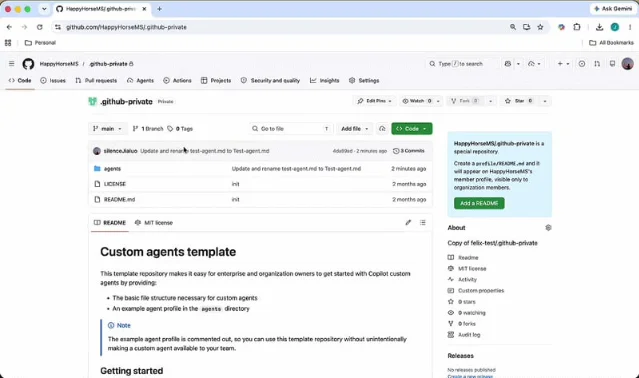639x378 pixels.
Task: Click the install app icon in the address bar
Action: pyautogui.click(x=527, y=27)
